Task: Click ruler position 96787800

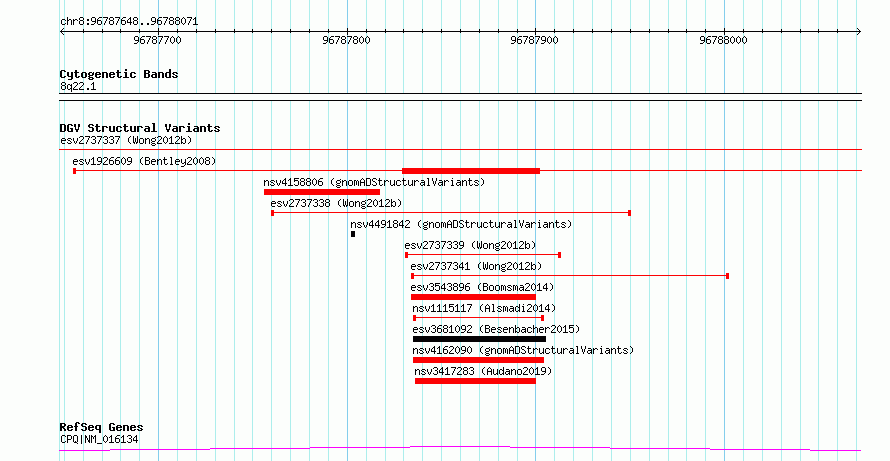Action: click(x=346, y=40)
